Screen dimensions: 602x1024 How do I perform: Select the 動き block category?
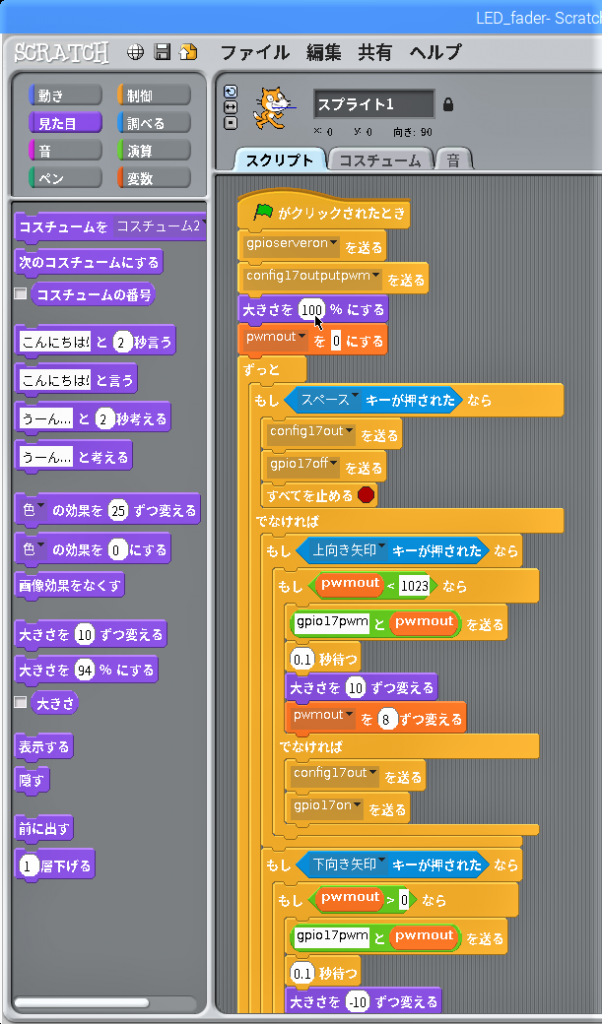tap(65, 95)
